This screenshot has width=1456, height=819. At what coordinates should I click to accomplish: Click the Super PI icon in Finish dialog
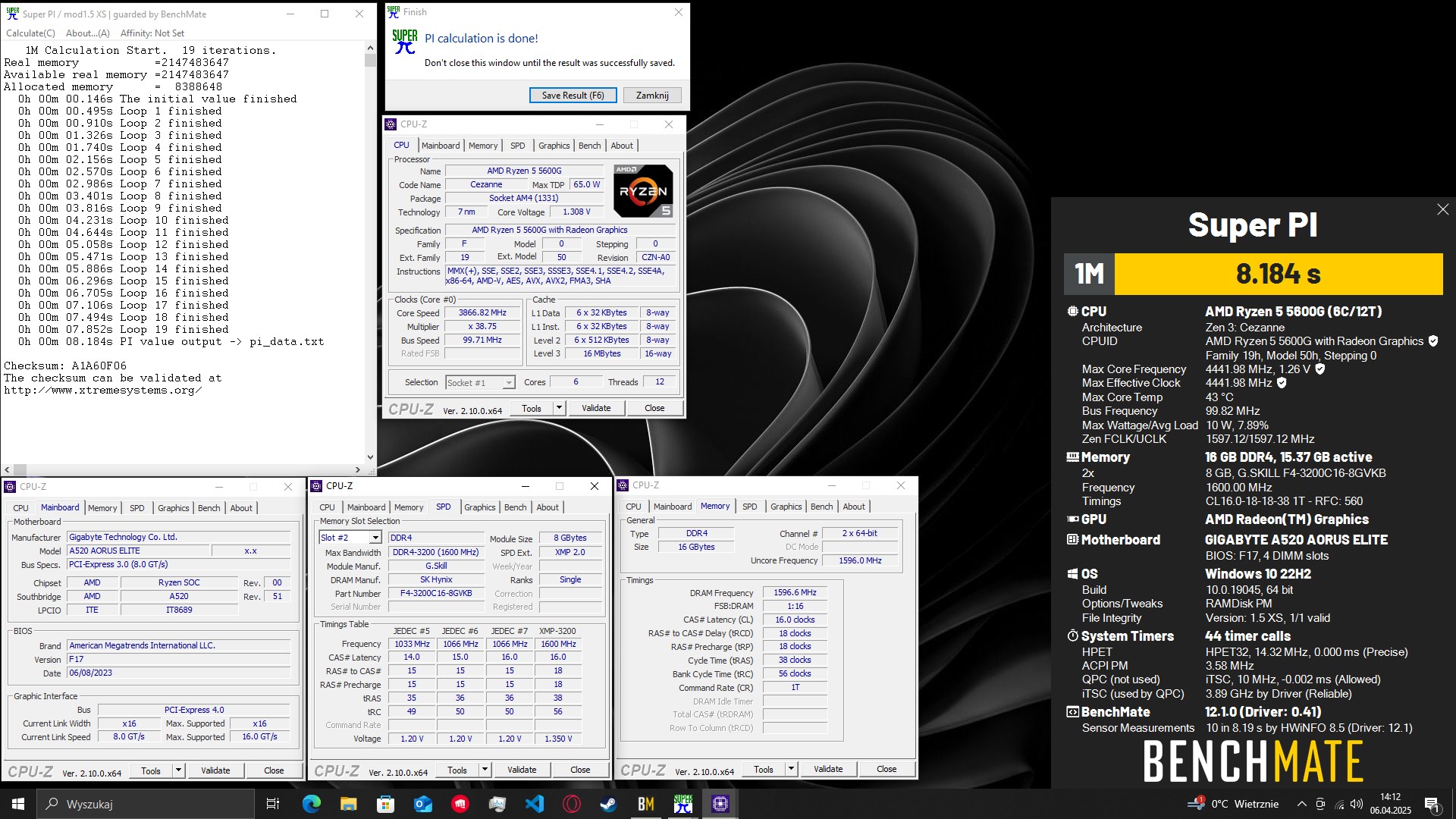[404, 42]
